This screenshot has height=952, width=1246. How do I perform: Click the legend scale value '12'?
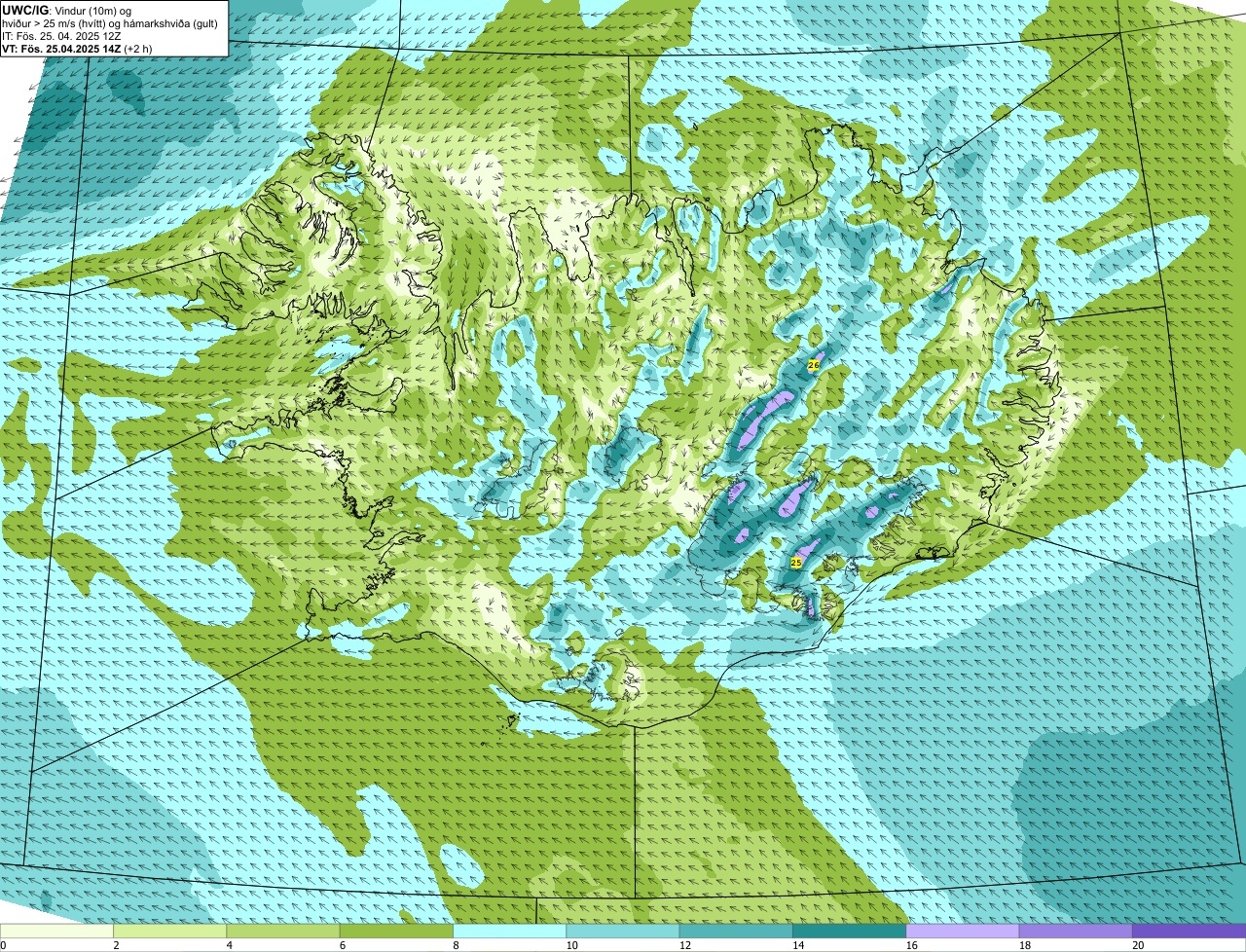pyautogui.click(x=684, y=945)
